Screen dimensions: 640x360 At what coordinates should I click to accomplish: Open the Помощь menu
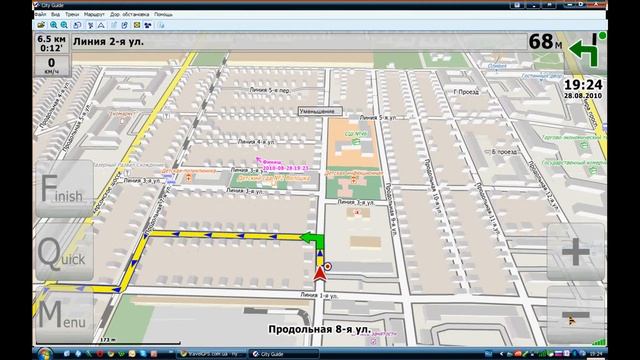point(163,14)
